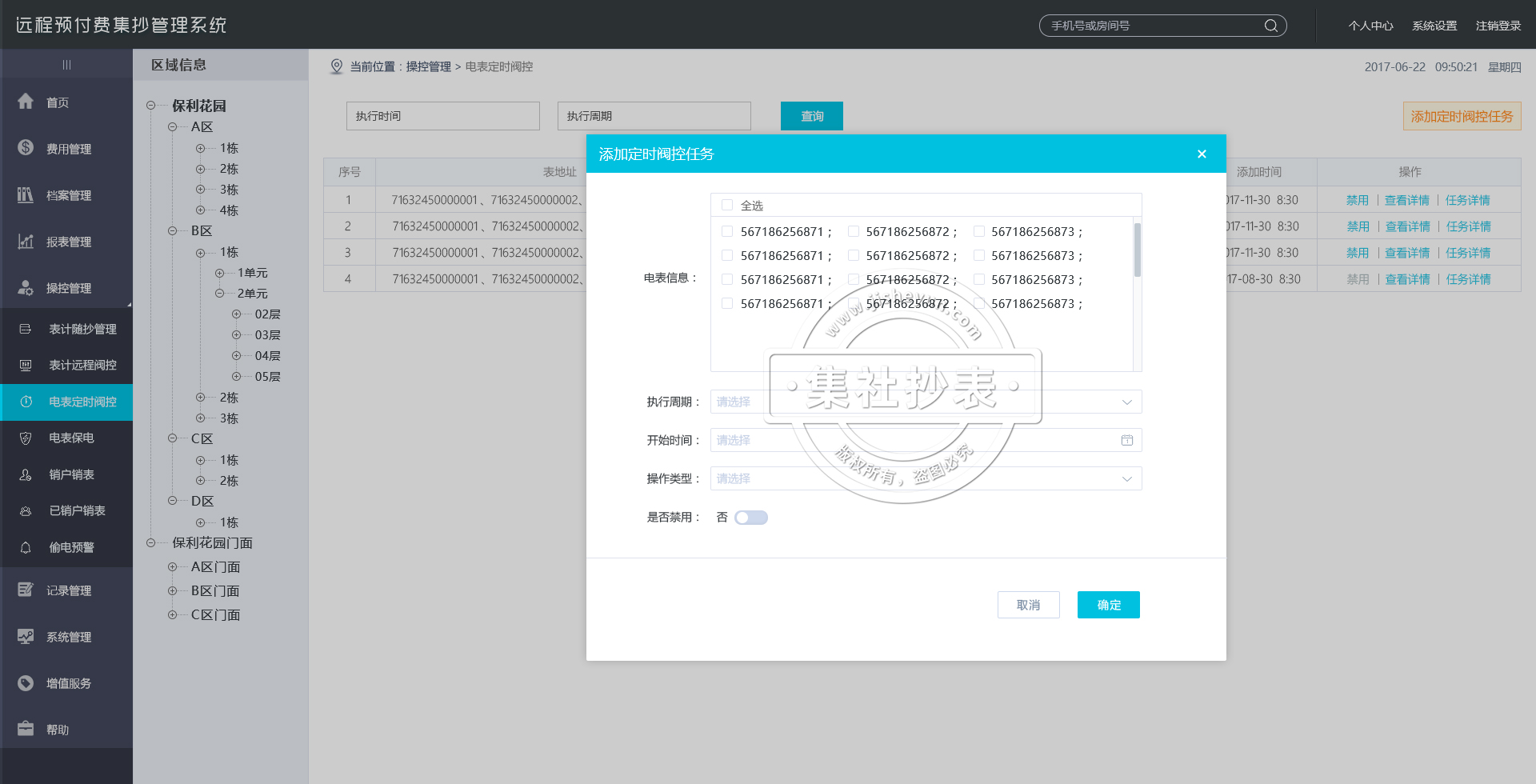Click the search magnifier icon in top bar
The height and width of the screenshot is (784, 1536).
(x=1270, y=26)
